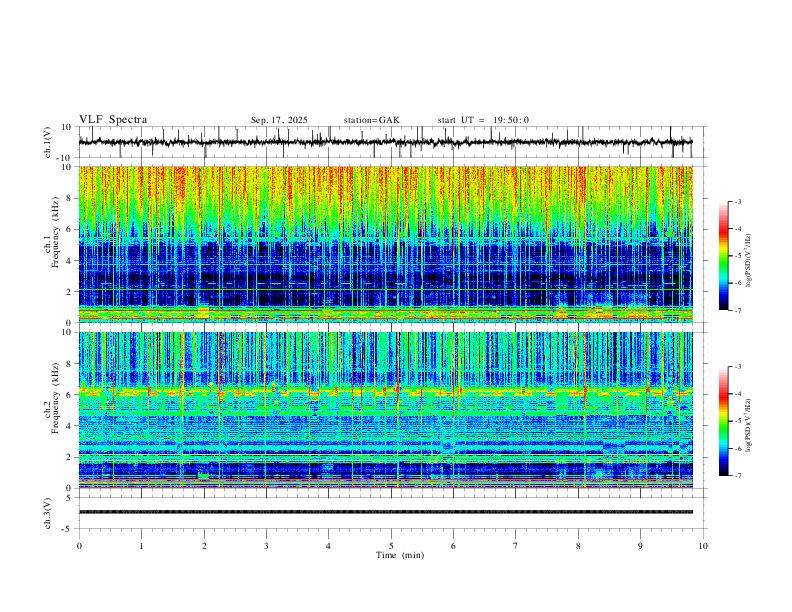Click inside the ch.1 spectrogram panel
Image resolution: width=792 pixels, height=612 pixels.
click(385, 244)
